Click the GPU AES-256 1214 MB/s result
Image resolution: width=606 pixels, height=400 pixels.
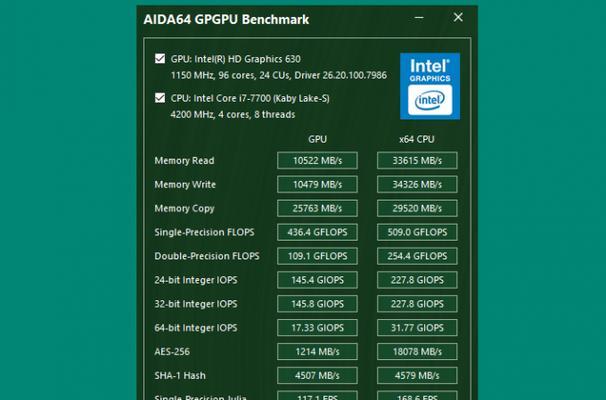pos(317,352)
